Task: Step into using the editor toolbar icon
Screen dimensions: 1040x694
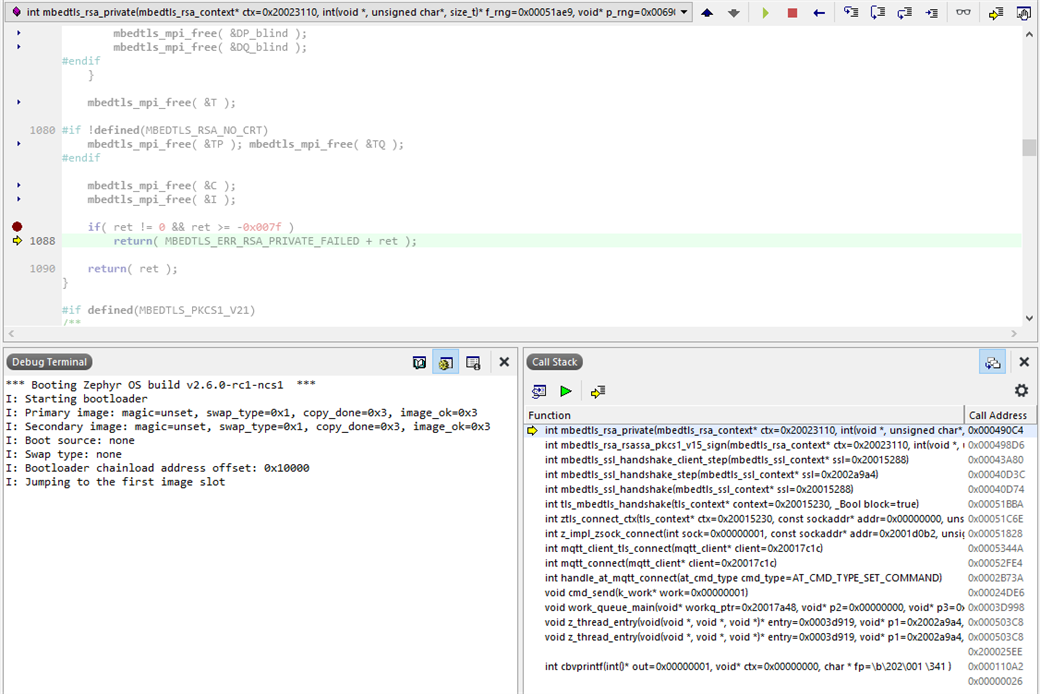Action: (851, 13)
